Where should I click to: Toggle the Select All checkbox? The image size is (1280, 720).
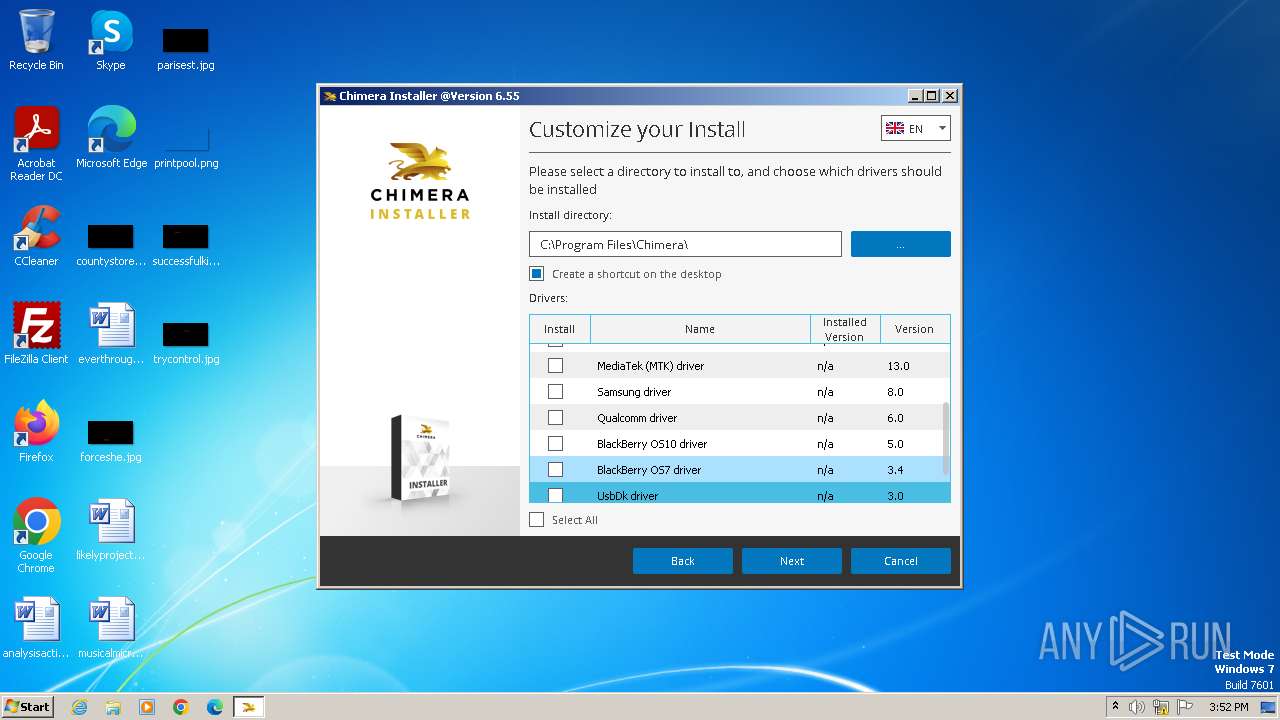[x=537, y=520]
